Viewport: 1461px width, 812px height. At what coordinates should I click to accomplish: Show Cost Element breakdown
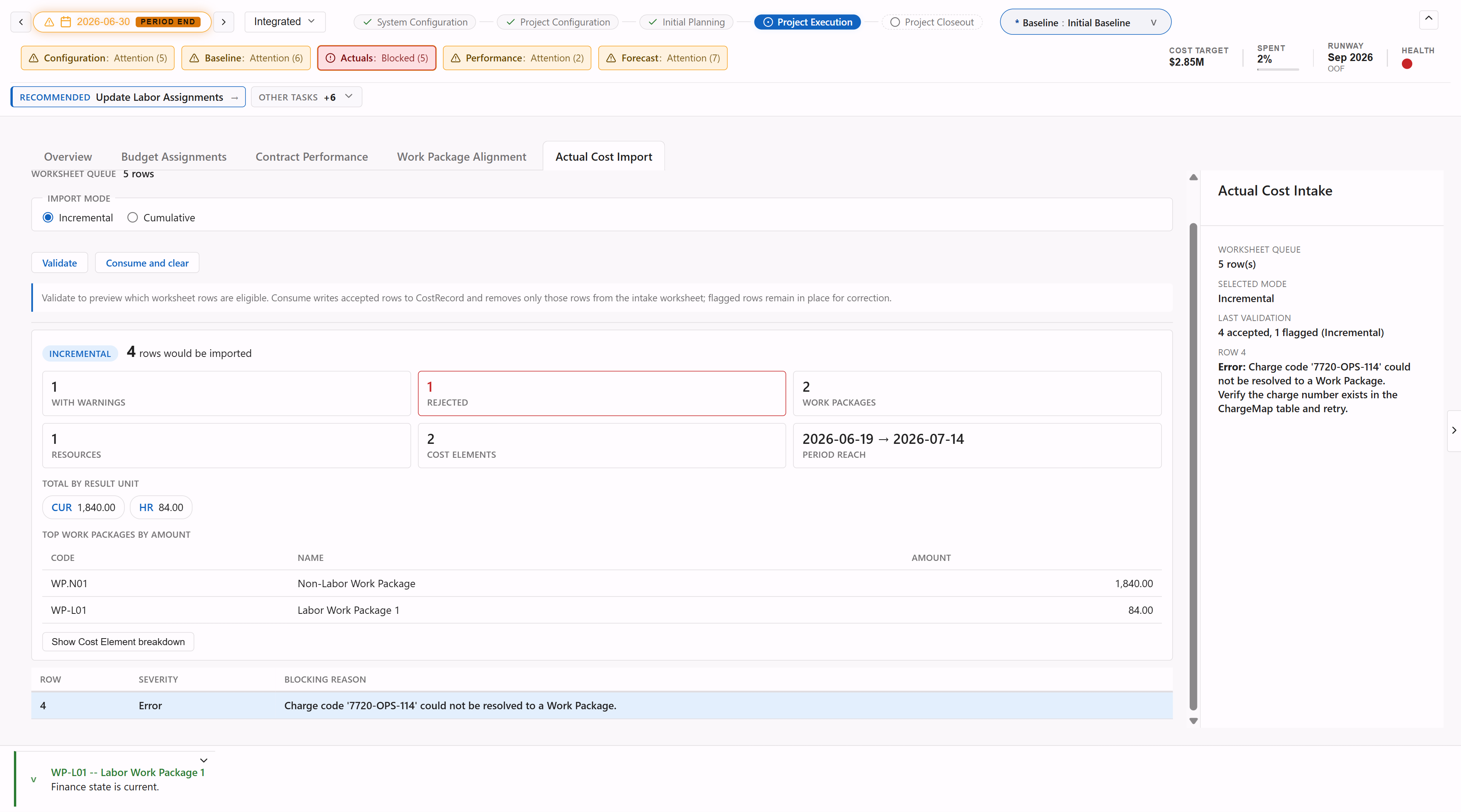(118, 642)
